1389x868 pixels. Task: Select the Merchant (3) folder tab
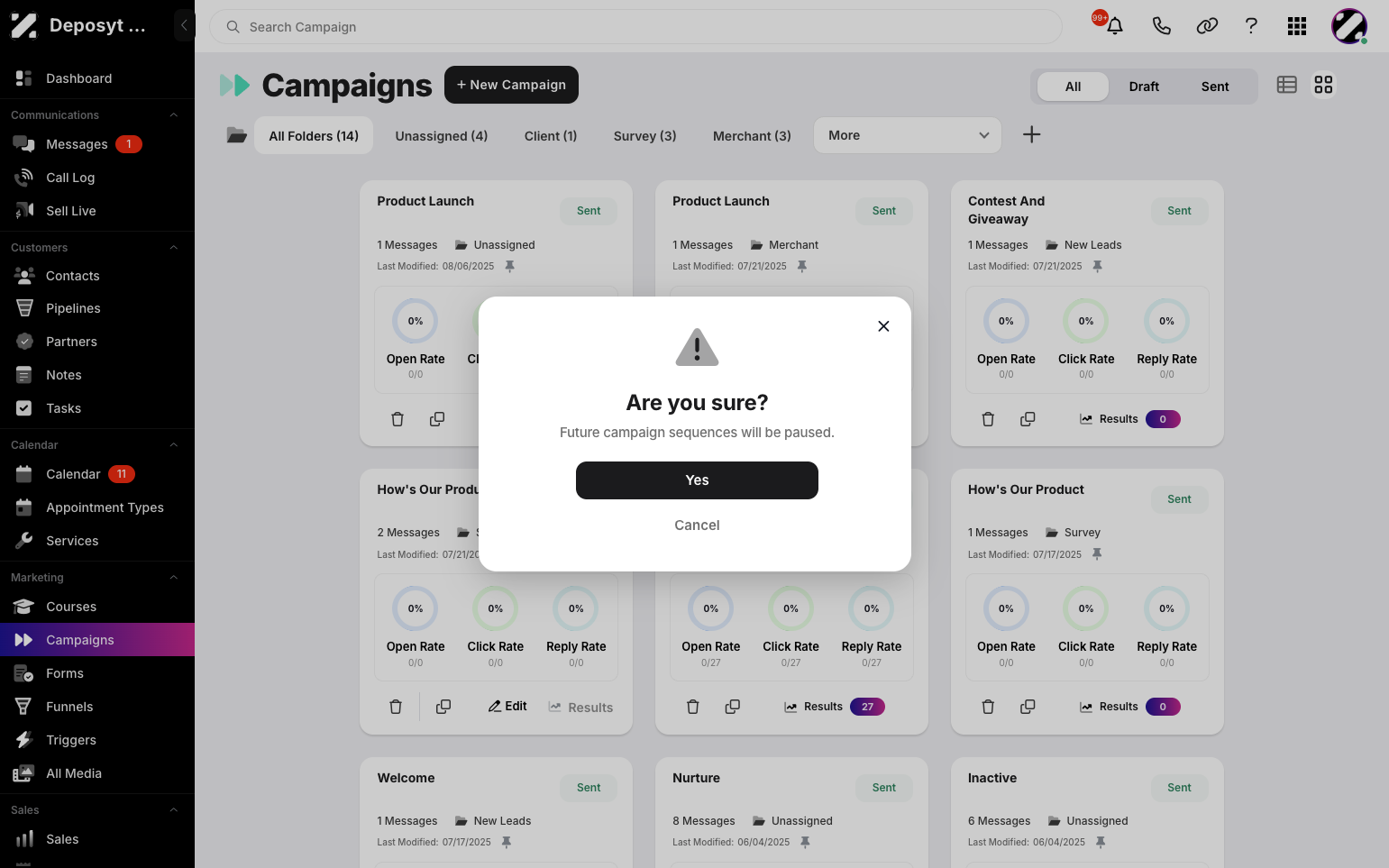(752, 136)
